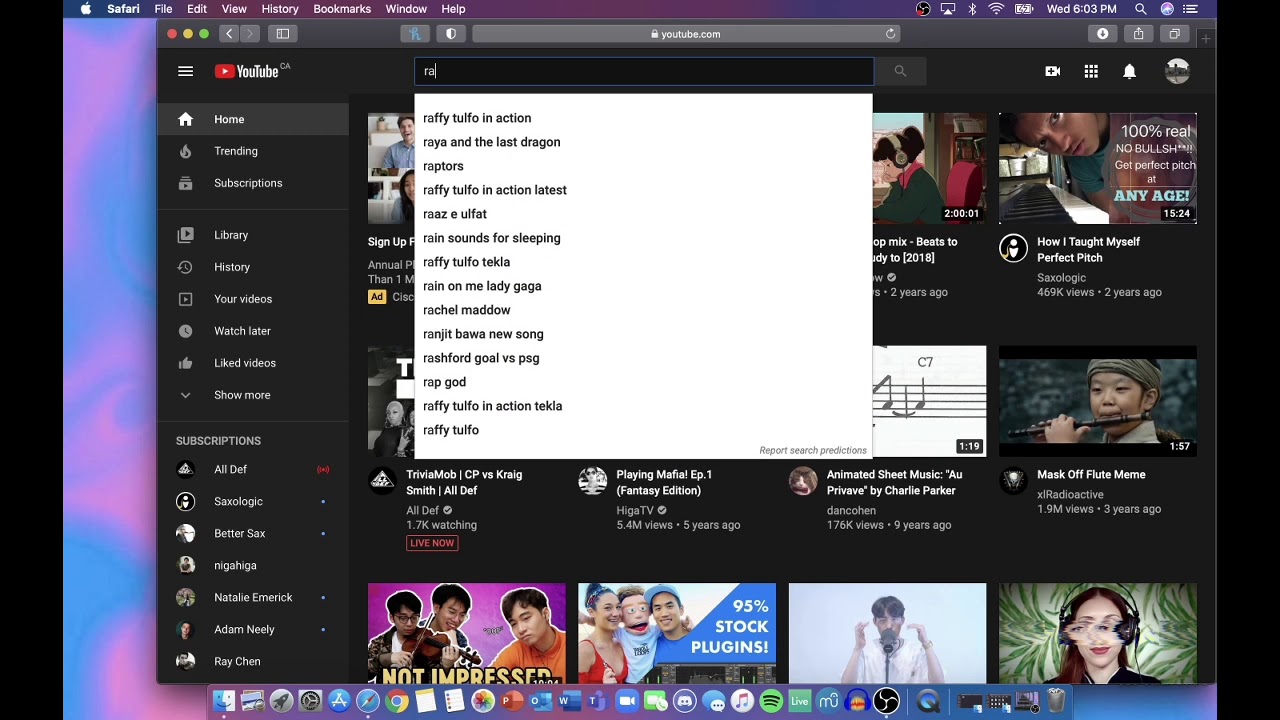This screenshot has height=720, width=1280.
Task: Open Spotify from the Dock
Action: (x=770, y=702)
